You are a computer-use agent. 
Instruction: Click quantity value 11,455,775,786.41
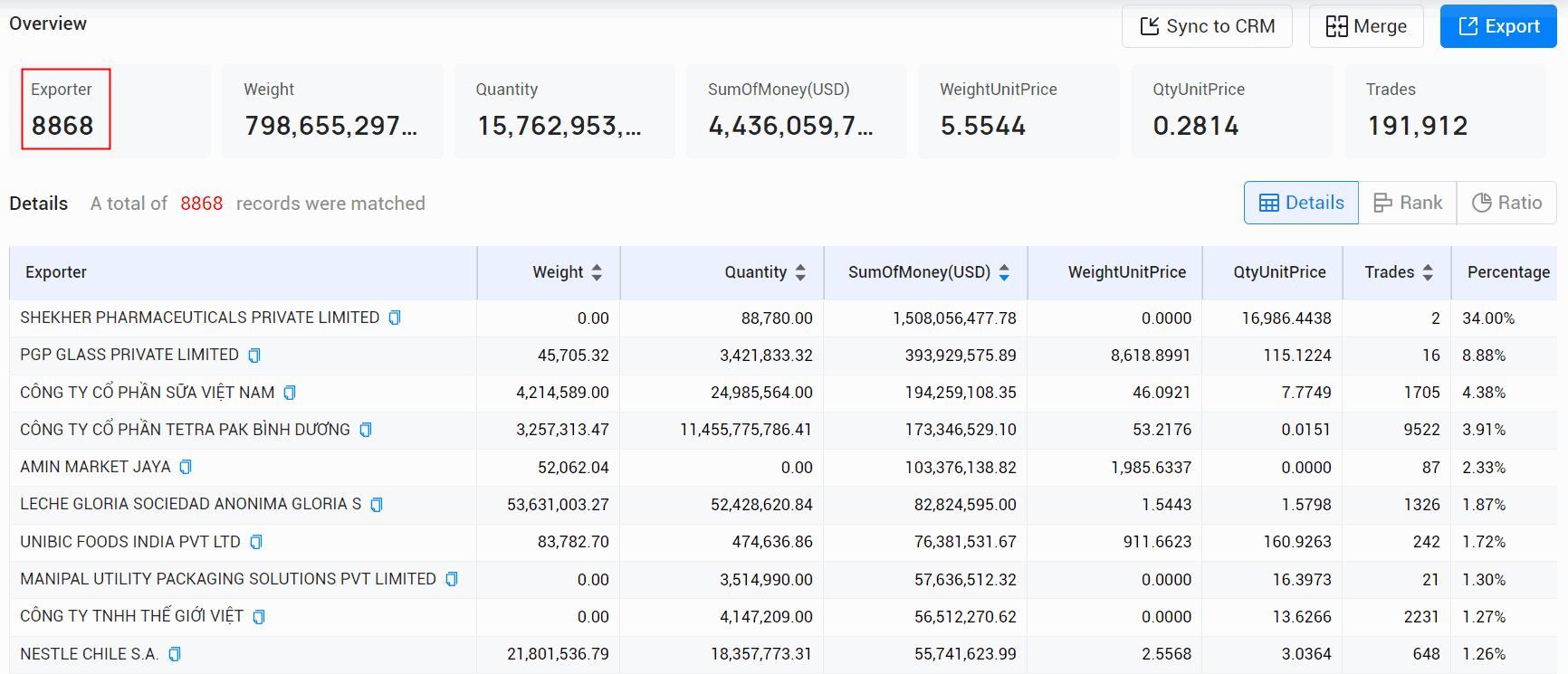click(x=746, y=430)
